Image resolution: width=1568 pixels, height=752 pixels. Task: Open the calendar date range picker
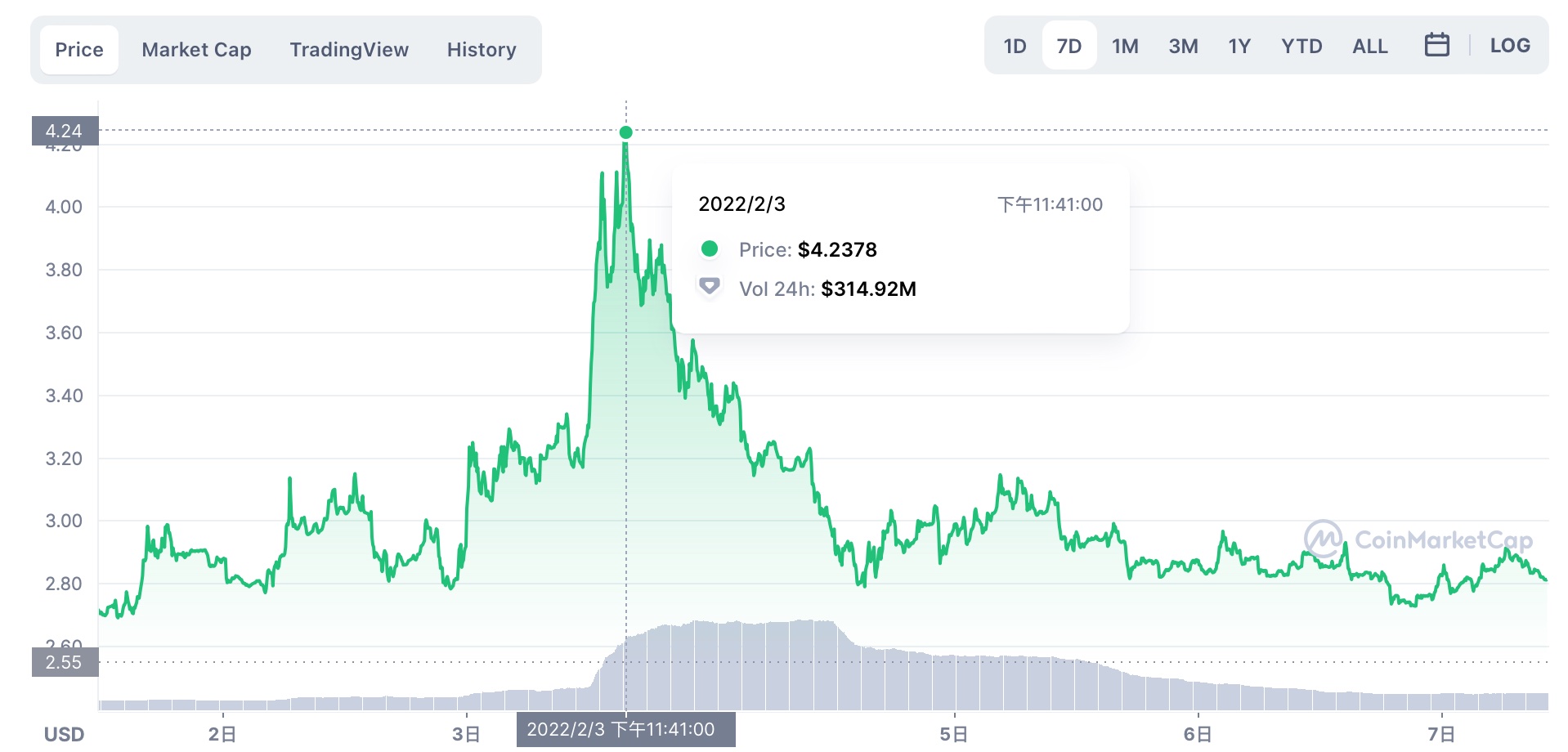pyautogui.click(x=1436, y=45)
